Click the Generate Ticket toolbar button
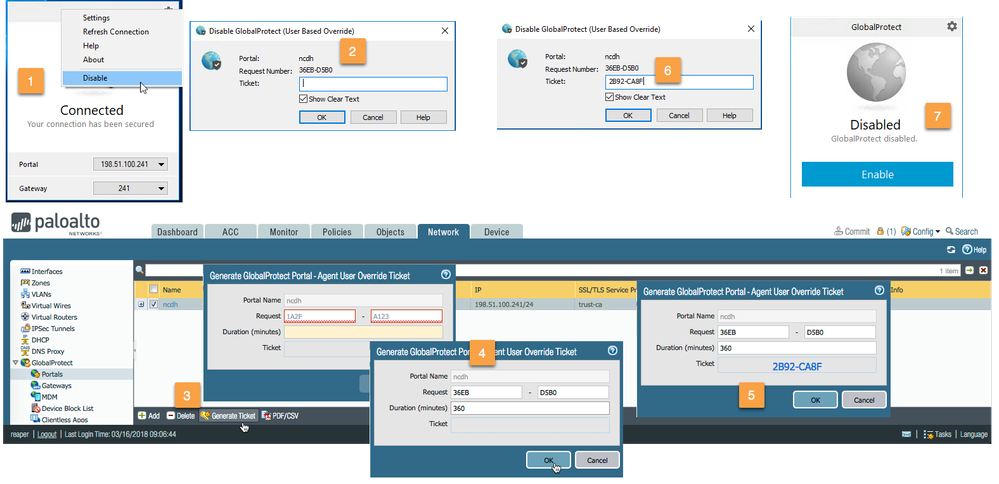The height and width of the screenshot is (484, 999). (x=227, y=416)
